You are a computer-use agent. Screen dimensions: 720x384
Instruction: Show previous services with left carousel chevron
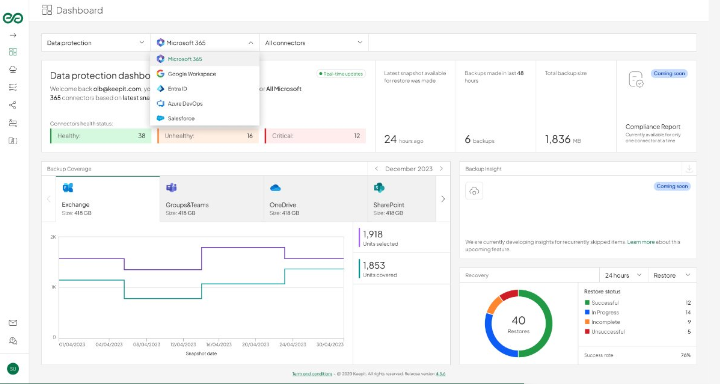[x=49, y=199]
